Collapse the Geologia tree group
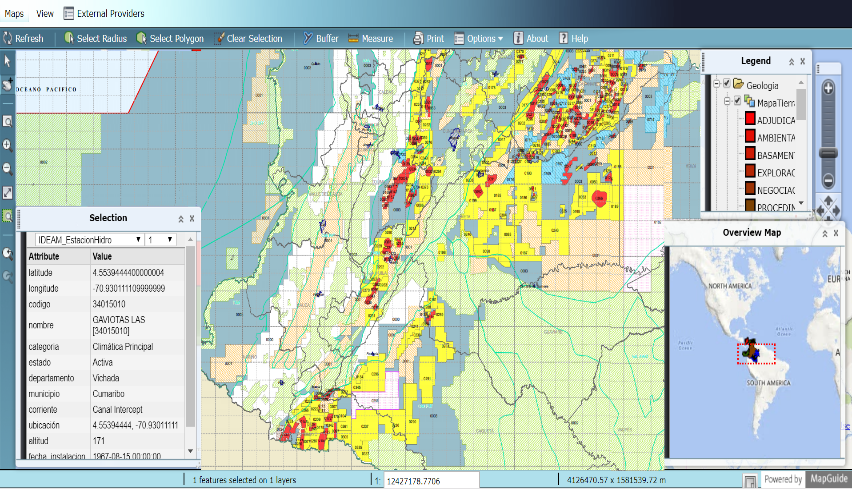852x489 pixels. coord(714,85)
